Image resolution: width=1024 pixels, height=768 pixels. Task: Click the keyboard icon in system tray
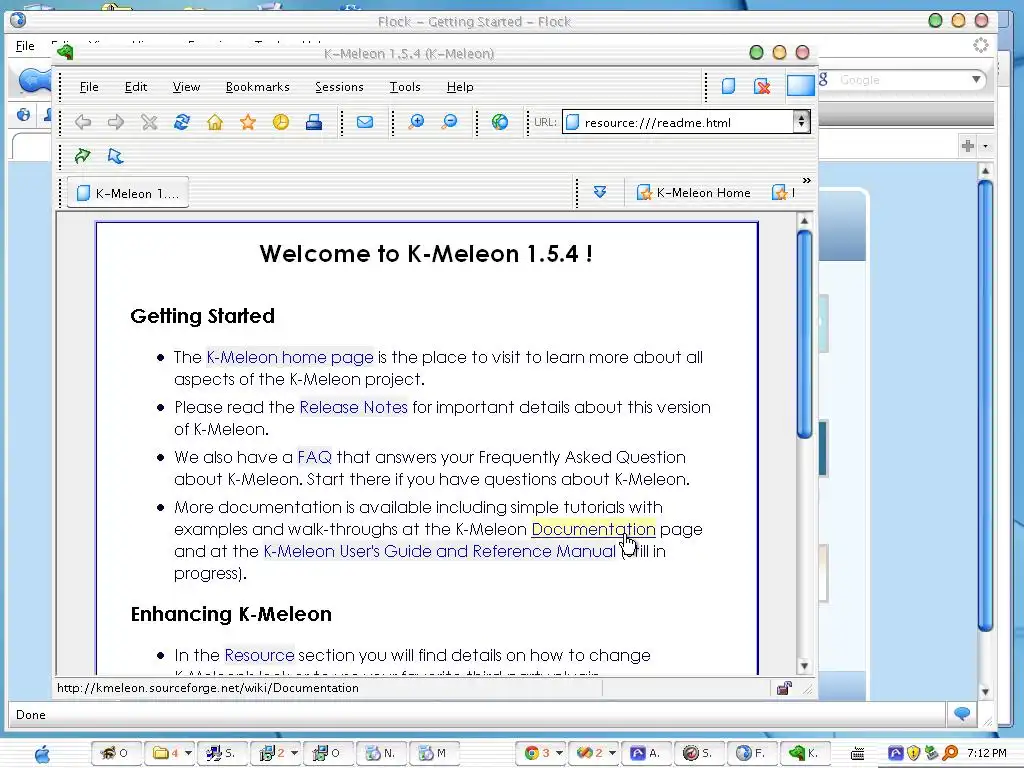coord(857,754)
